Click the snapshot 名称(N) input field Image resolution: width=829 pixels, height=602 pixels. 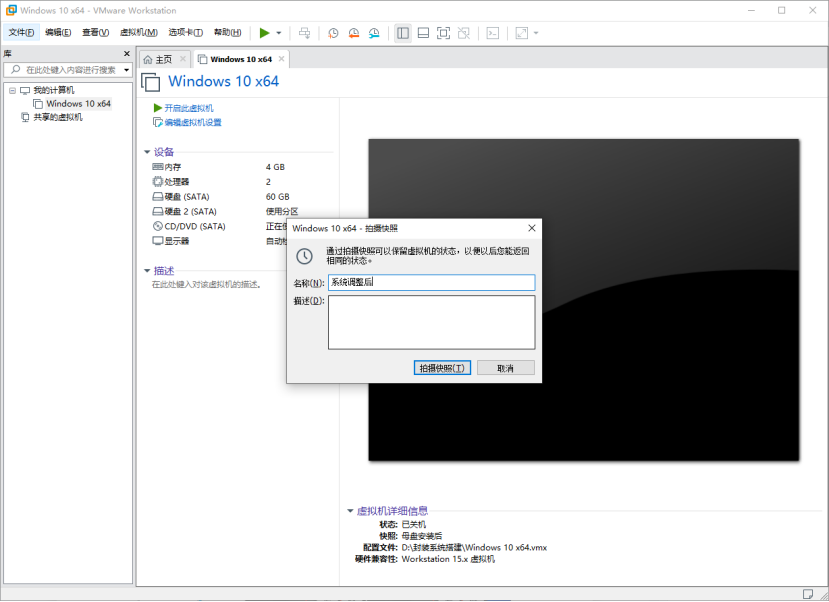(x=431, y=282)
